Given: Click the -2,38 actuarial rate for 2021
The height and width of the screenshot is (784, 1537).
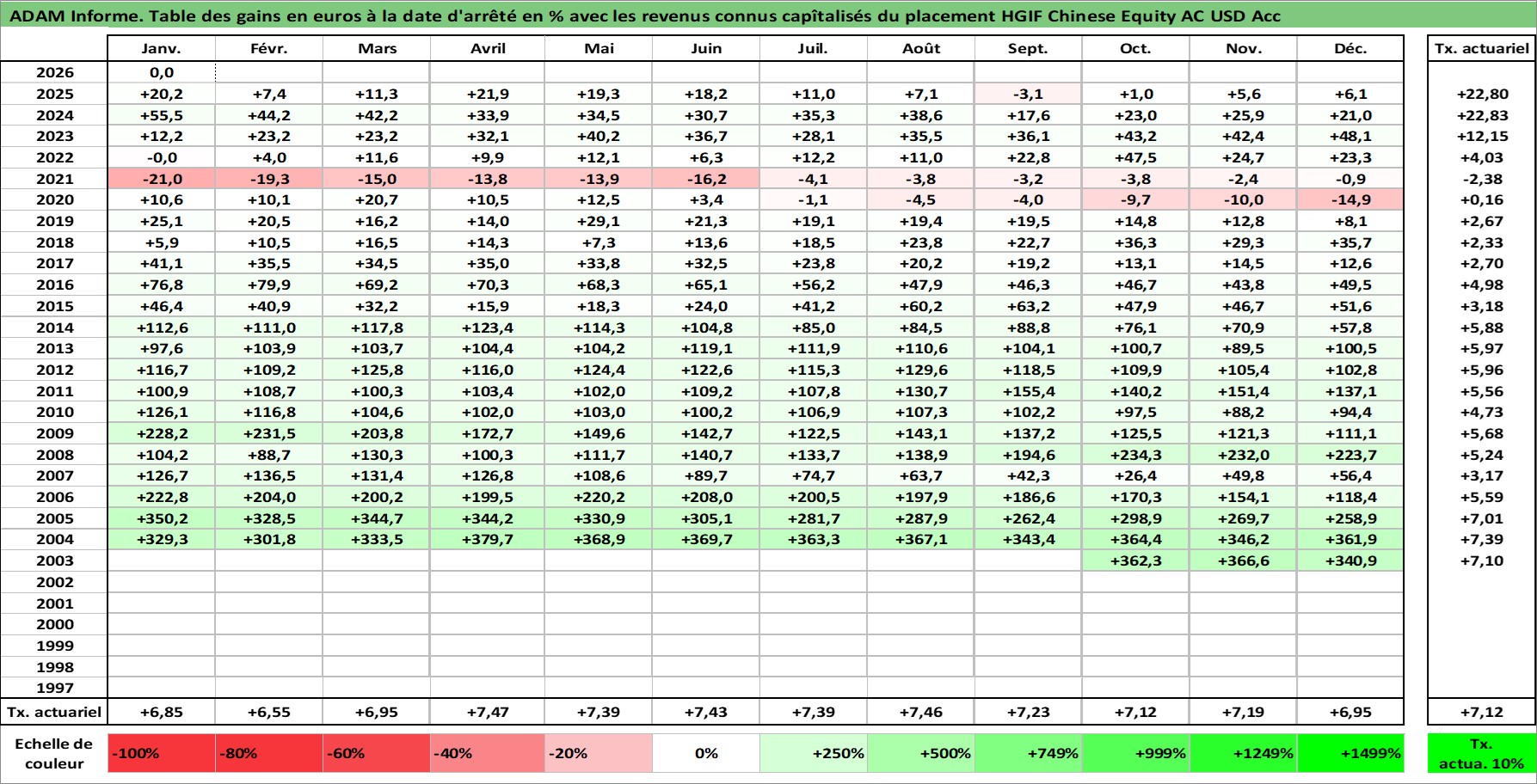Looking at the screenshot, I should (1481, 179).
